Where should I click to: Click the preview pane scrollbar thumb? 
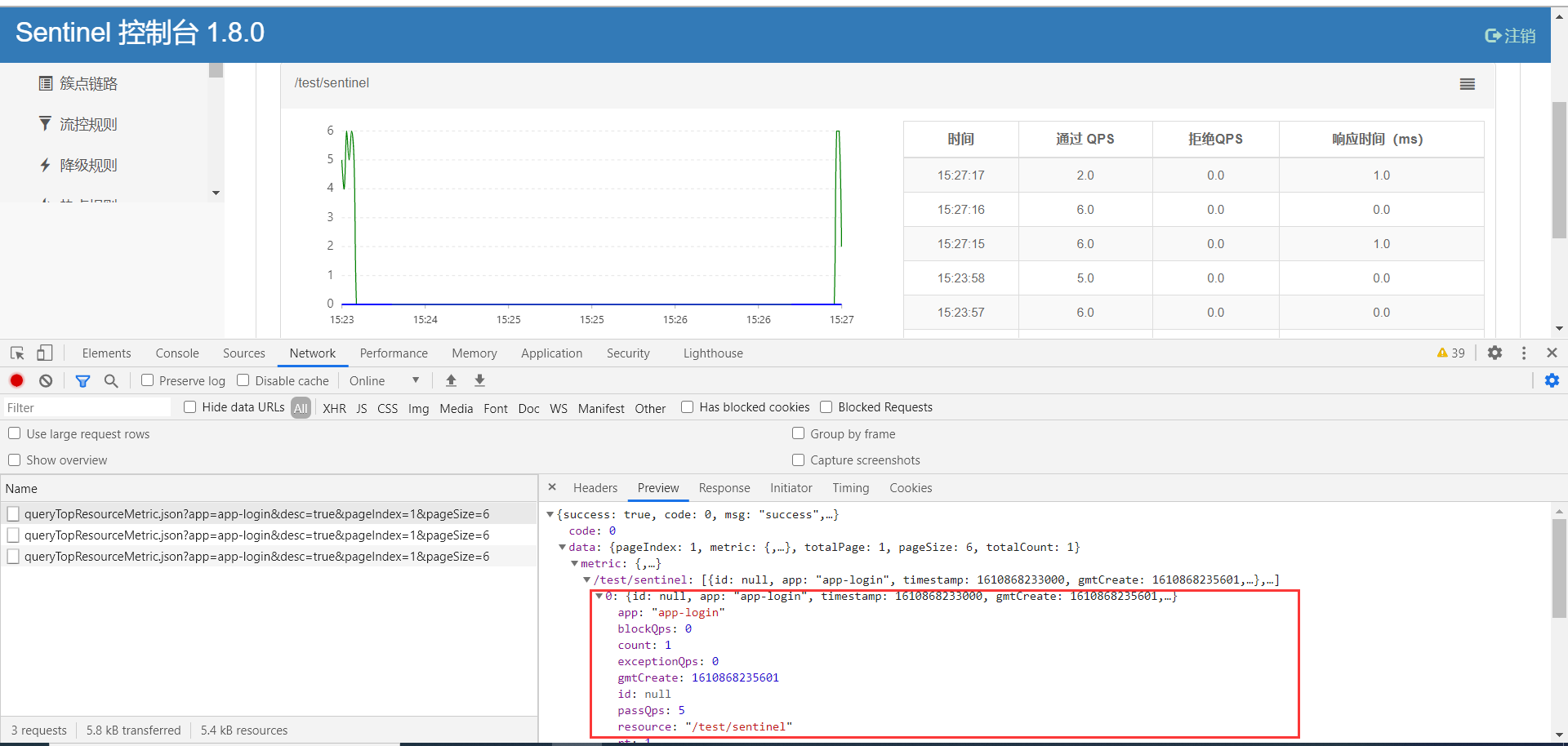[1559, 568]
